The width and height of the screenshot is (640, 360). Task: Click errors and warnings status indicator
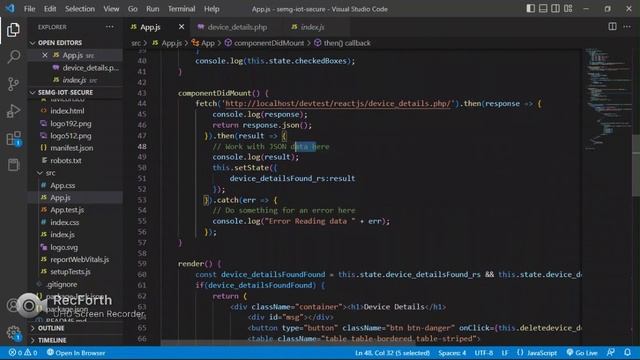click(x=23, y=353)
